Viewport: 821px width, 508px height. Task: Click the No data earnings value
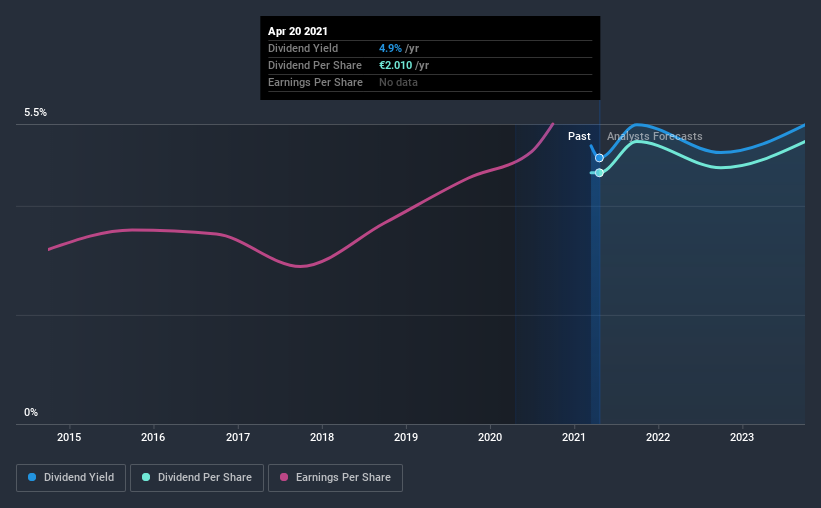click(x=398, y=82)
